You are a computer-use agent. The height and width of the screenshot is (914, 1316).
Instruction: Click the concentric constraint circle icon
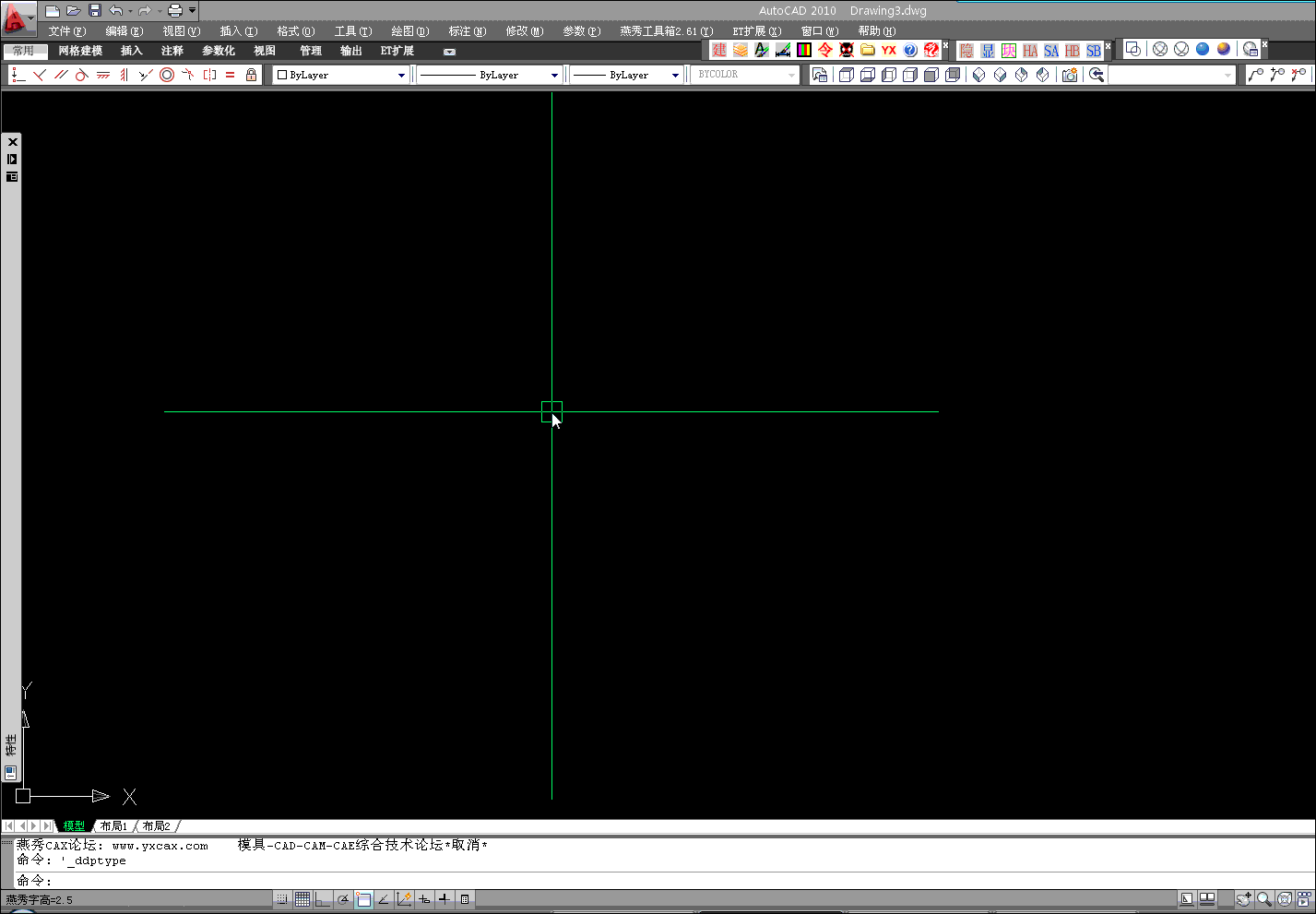tap(167, 75)
